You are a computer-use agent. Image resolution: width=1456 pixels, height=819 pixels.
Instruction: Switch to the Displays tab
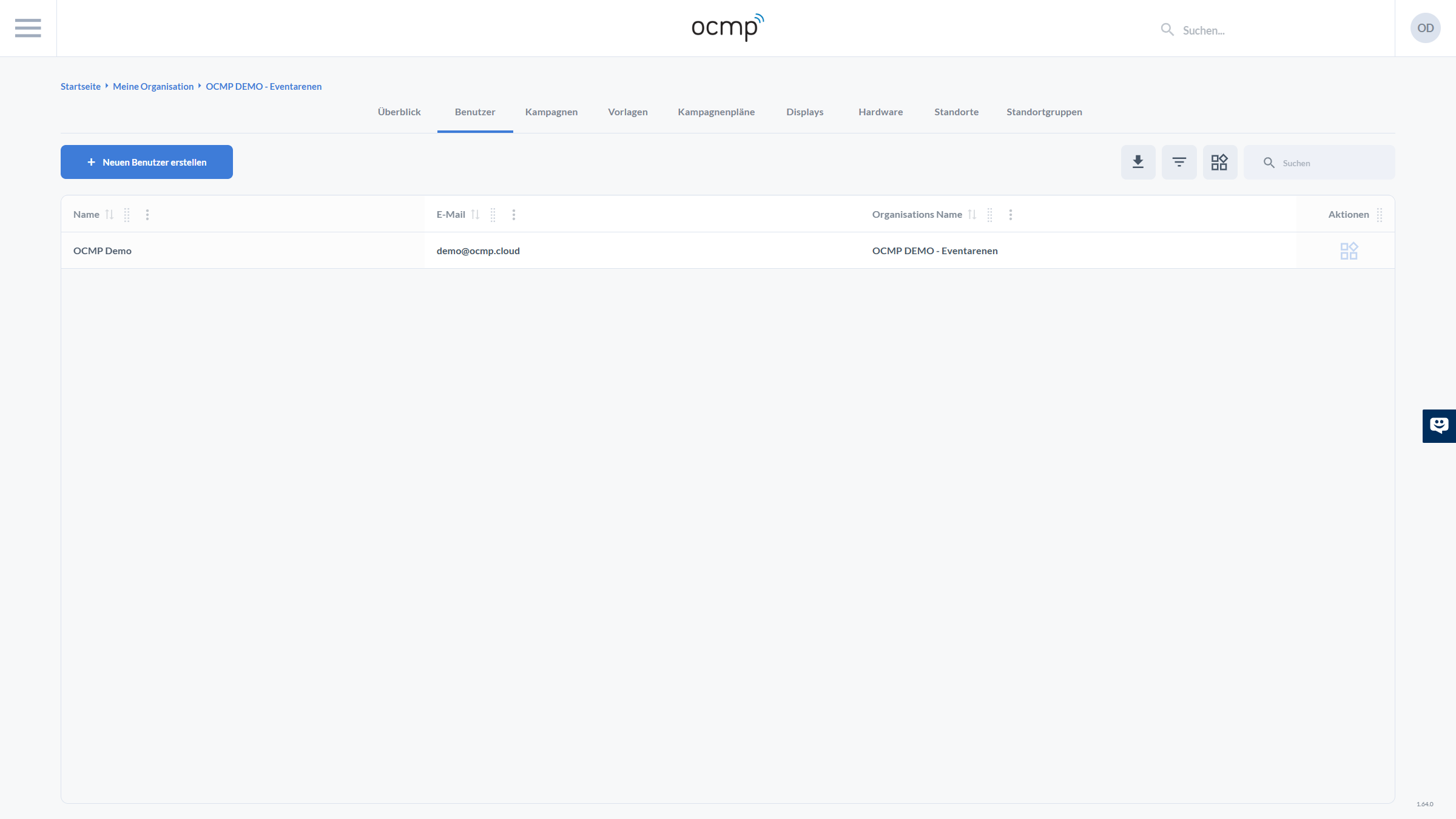(x=804, y=112)
